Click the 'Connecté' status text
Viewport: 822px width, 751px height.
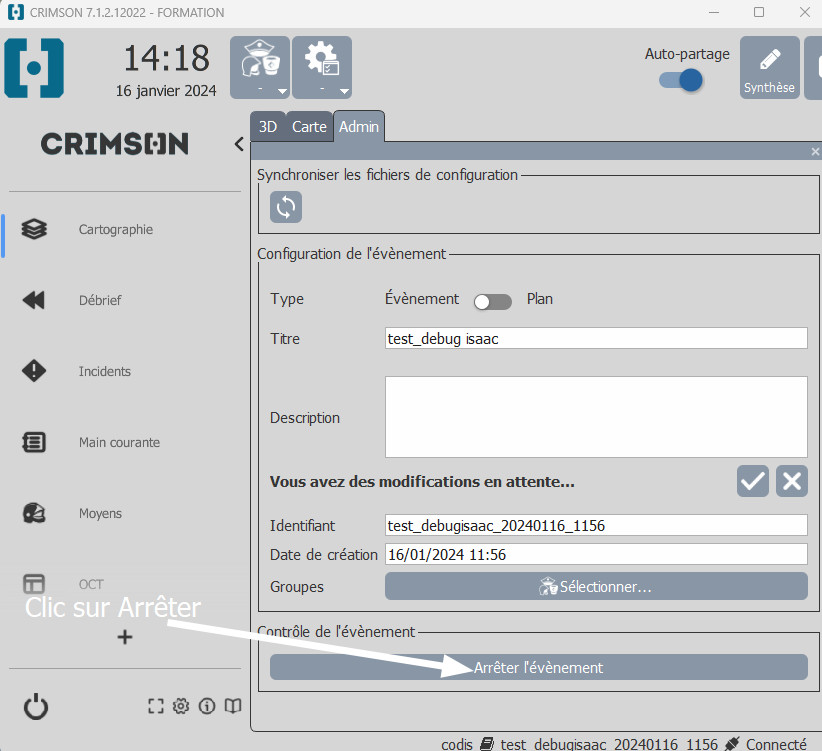pos(776,744)
